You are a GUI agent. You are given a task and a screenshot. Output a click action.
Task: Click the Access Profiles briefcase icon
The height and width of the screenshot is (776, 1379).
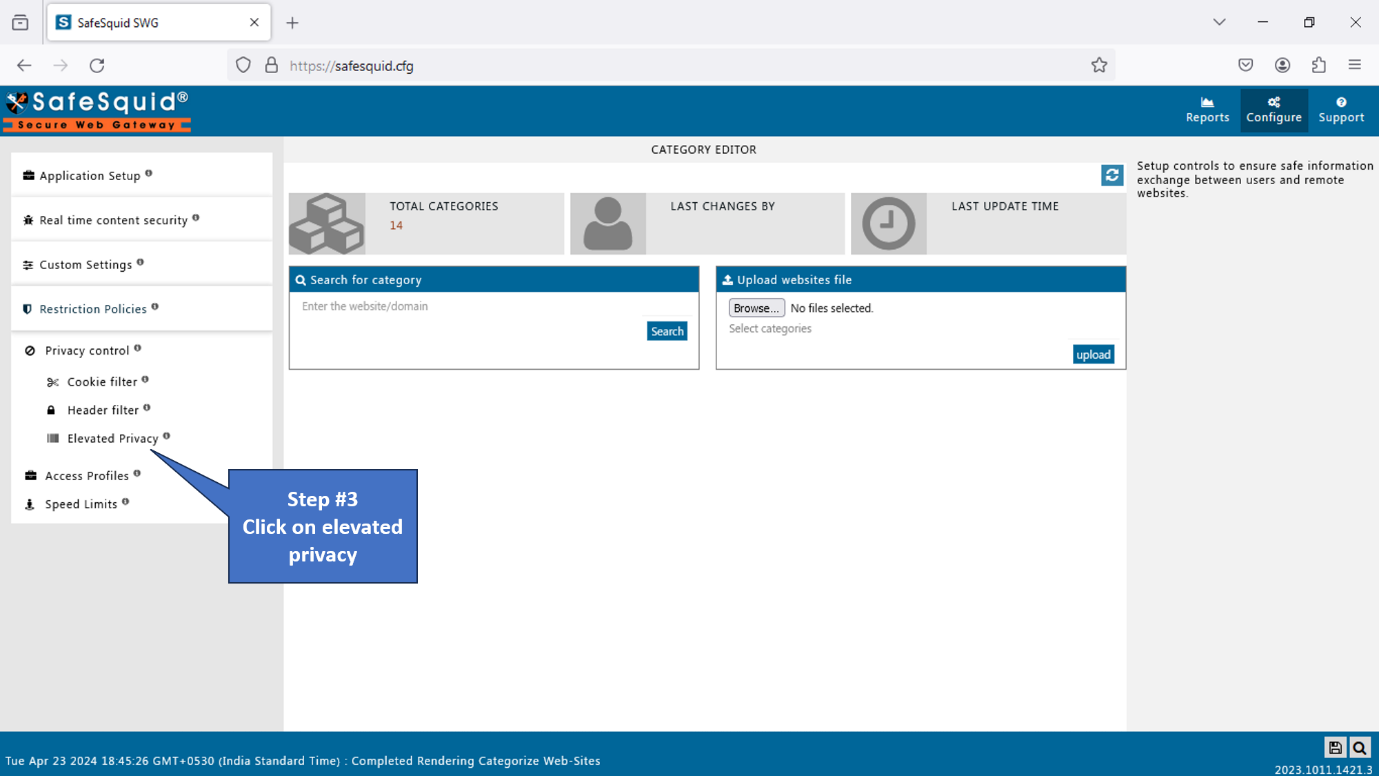click(30, 476)
